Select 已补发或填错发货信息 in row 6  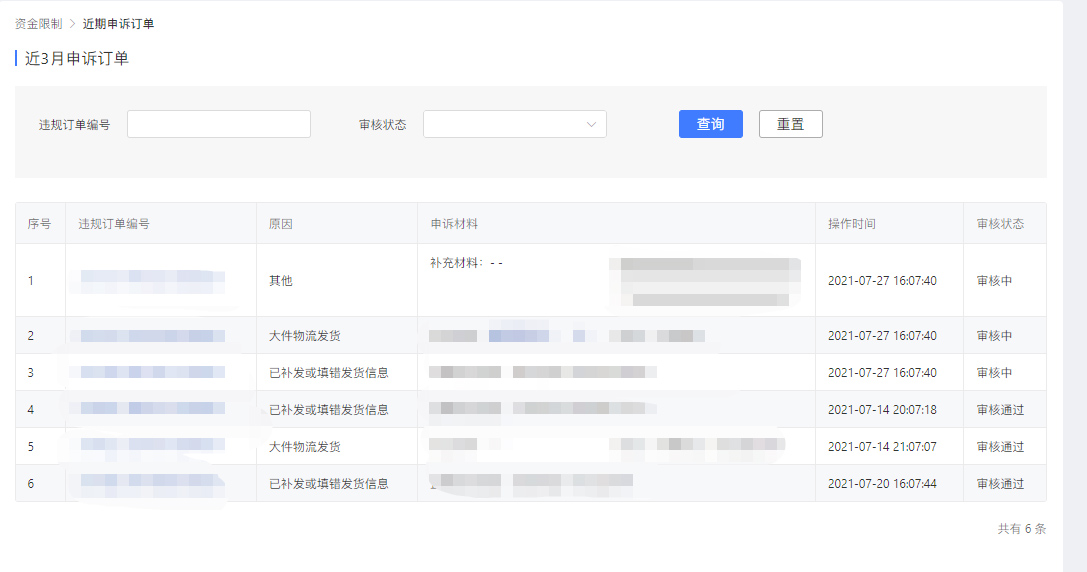(329, 483)
